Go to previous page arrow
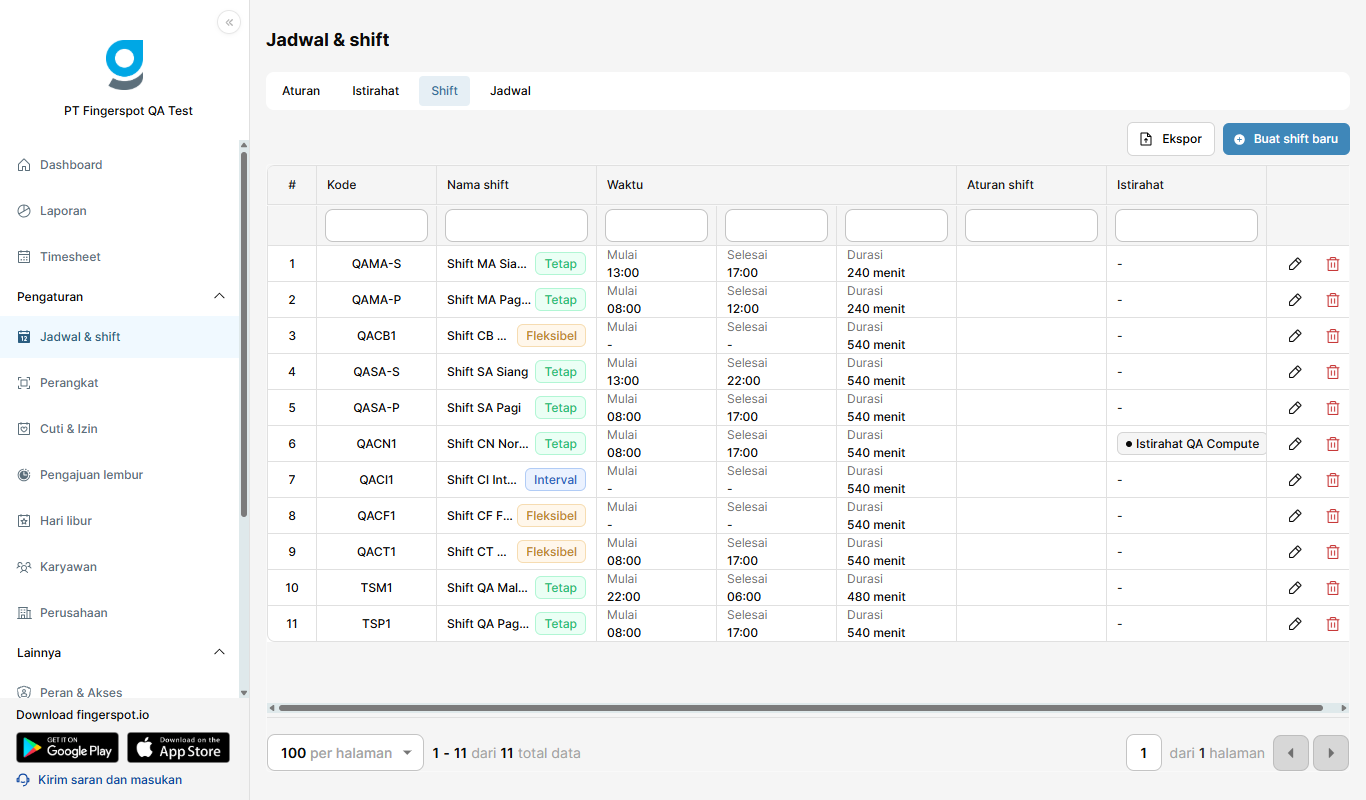Screen dimensions: 1366x800 point(1291,753)
